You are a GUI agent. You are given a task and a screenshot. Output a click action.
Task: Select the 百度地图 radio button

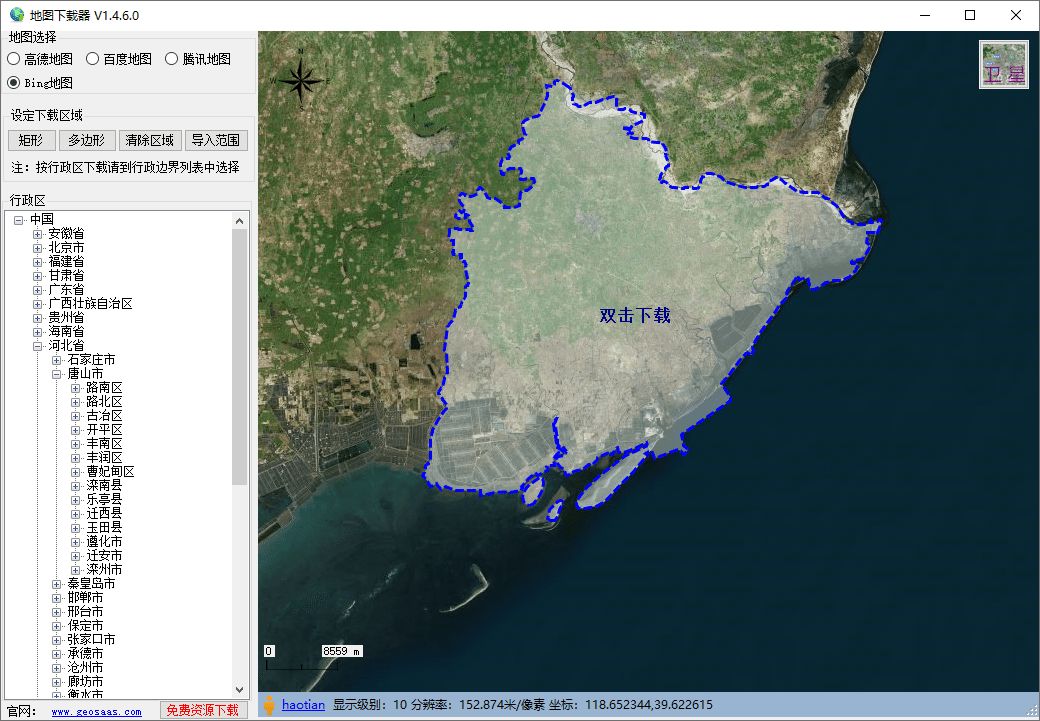tap(119, 59)
